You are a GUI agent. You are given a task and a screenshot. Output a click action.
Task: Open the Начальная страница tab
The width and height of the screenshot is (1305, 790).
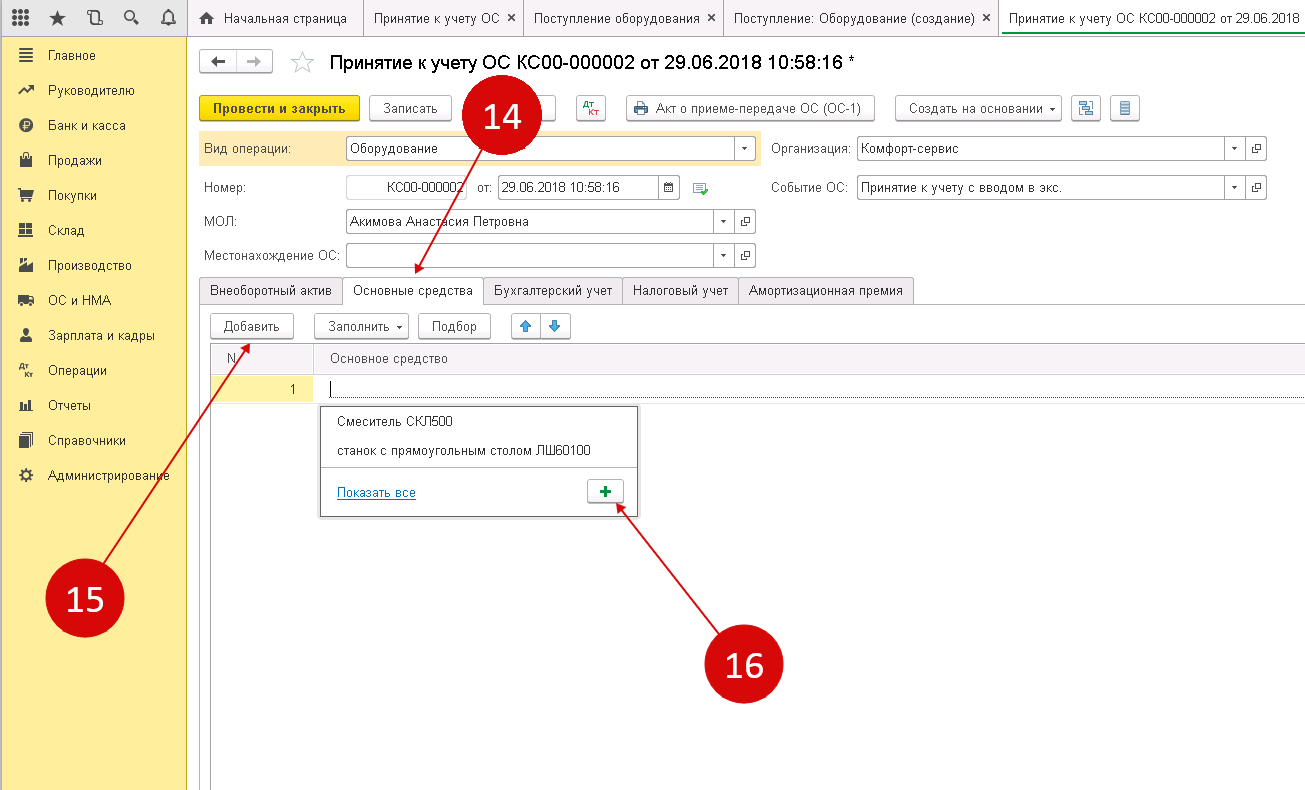276,18
